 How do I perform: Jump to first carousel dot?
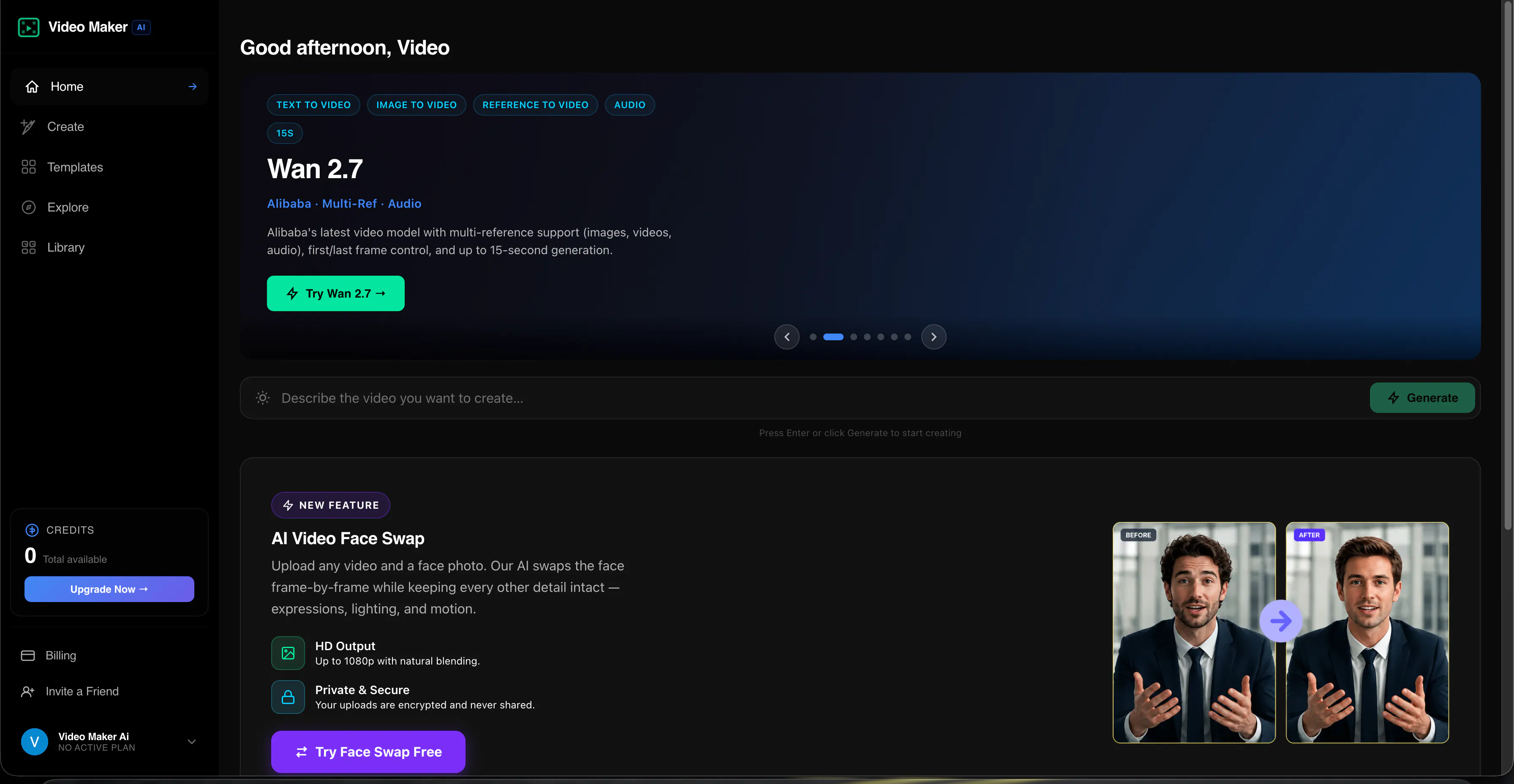click(x=813, y=336)
